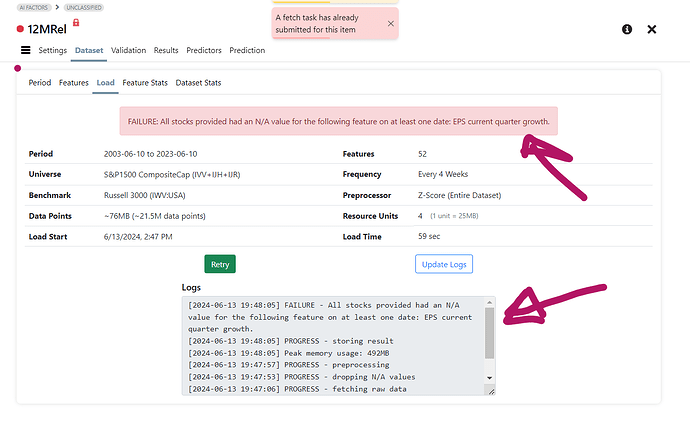Switch to the Period sub-tab
The width and height of the screenshot is (690, 444).
click(x=40, y=83)
